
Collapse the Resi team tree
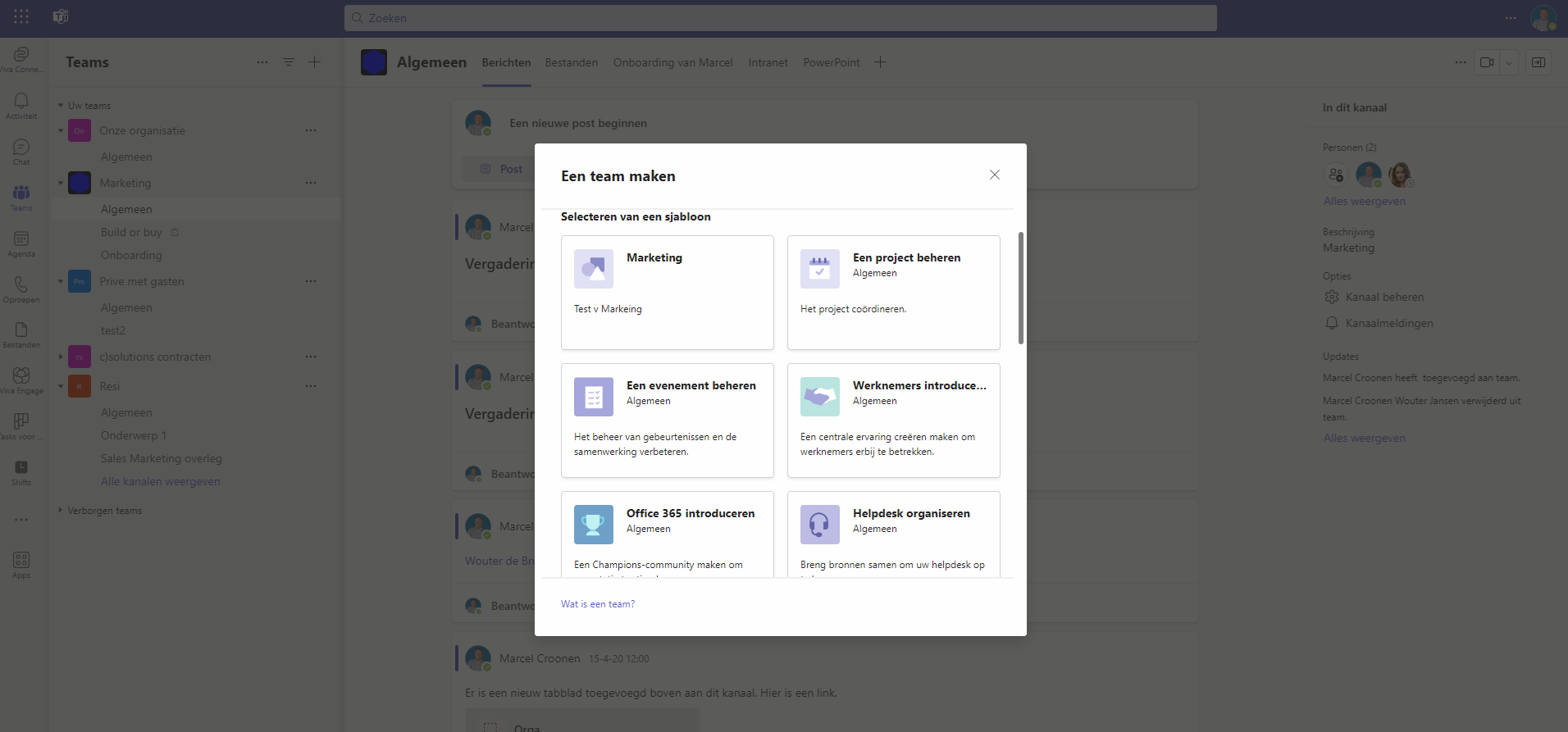pos(61,386)
